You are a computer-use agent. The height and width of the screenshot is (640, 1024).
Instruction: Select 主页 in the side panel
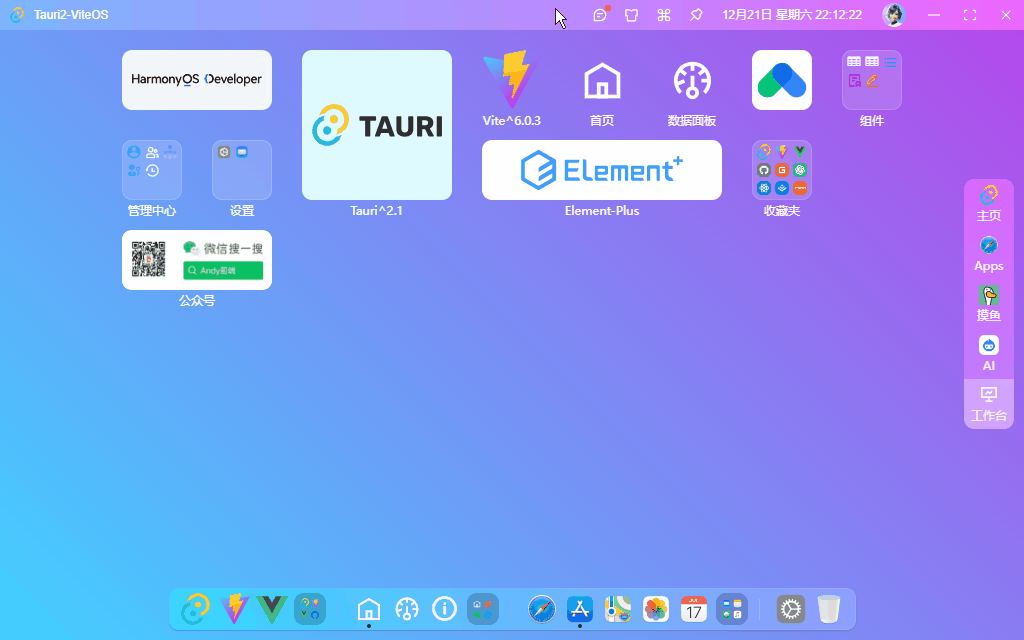click(x=988, y=203)
